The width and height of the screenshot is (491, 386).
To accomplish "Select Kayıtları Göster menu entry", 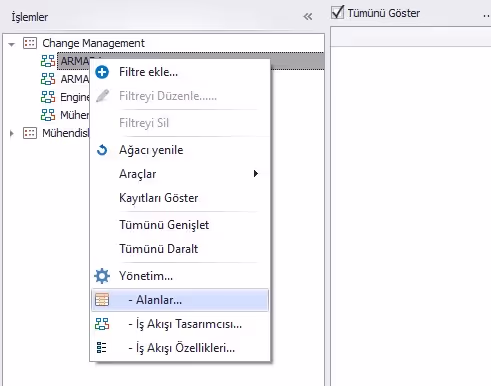I will click(180, 198).
